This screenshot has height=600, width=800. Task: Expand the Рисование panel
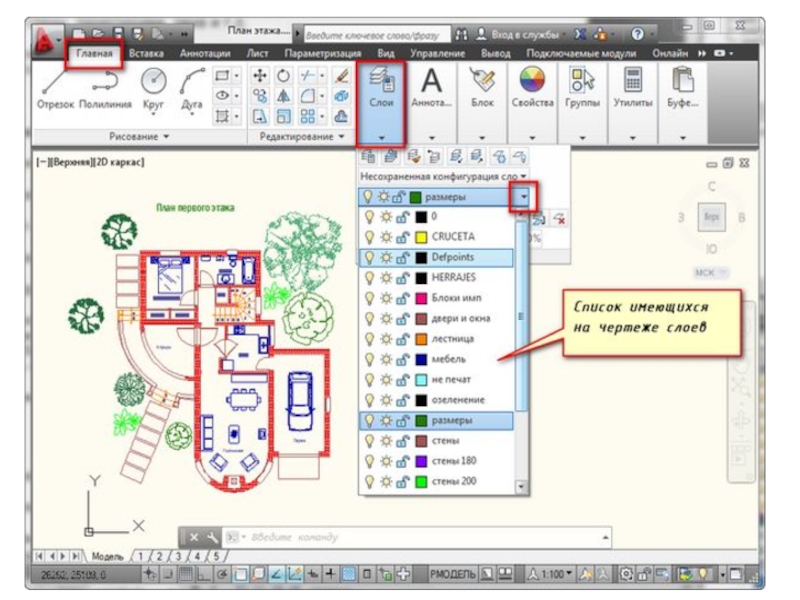coord(139,136)
